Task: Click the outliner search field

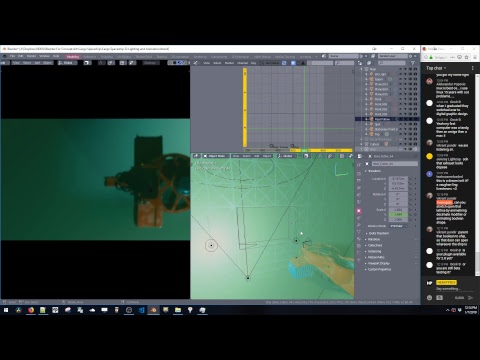Action: click(391, 63)
